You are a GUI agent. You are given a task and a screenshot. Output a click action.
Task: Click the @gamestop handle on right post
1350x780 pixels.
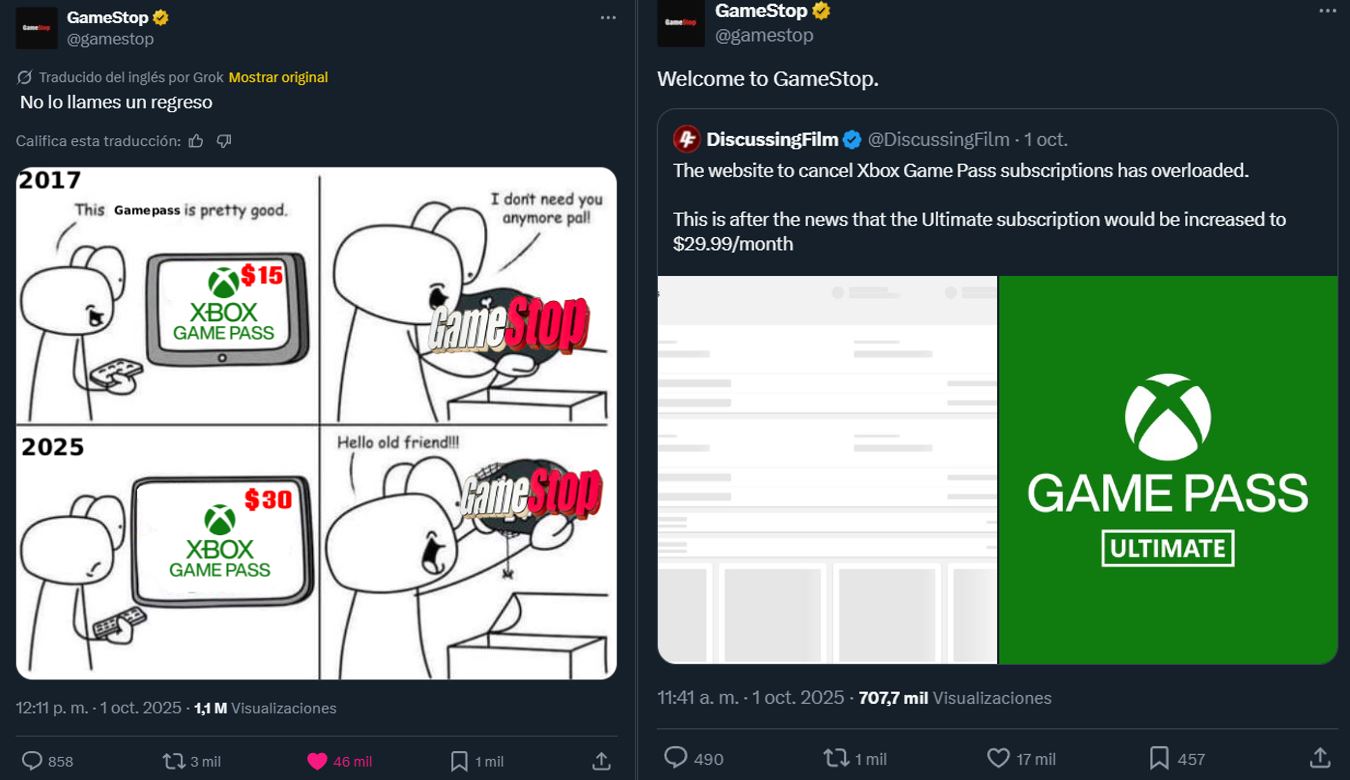[764, 35]
